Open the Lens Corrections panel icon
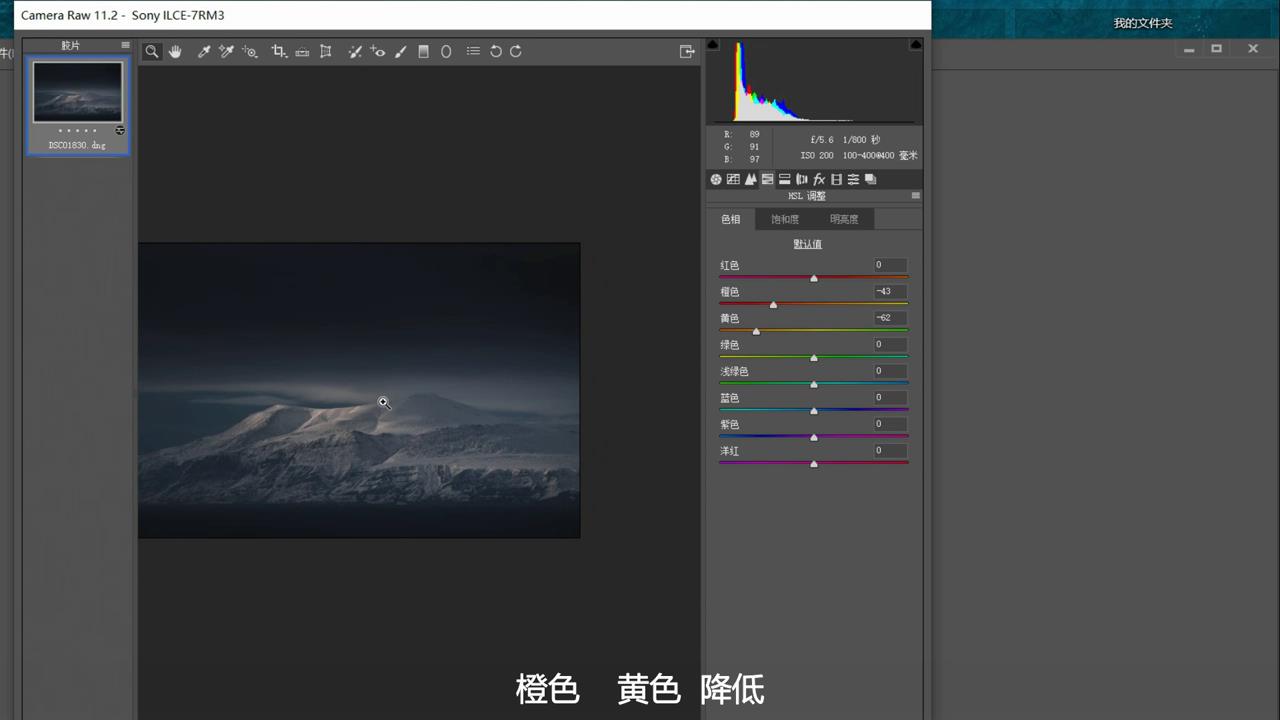The height and width of the screenshot is (720, 1280). point(801,179)
